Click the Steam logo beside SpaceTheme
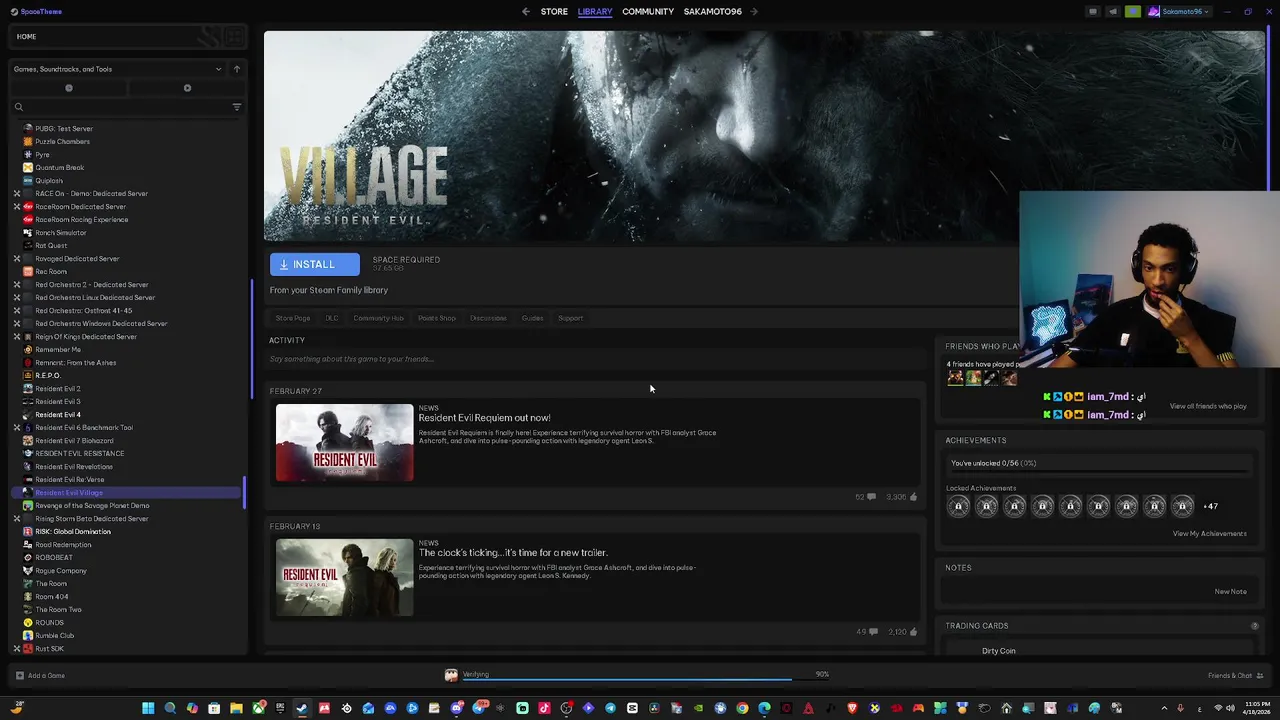1280x720 pixels. [x=13, y=11]
